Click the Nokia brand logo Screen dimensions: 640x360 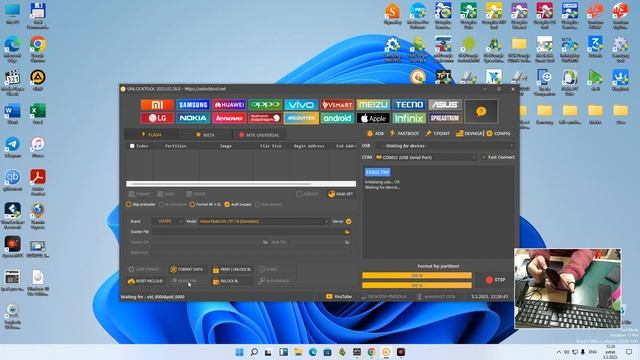click(x=193, y=118)
